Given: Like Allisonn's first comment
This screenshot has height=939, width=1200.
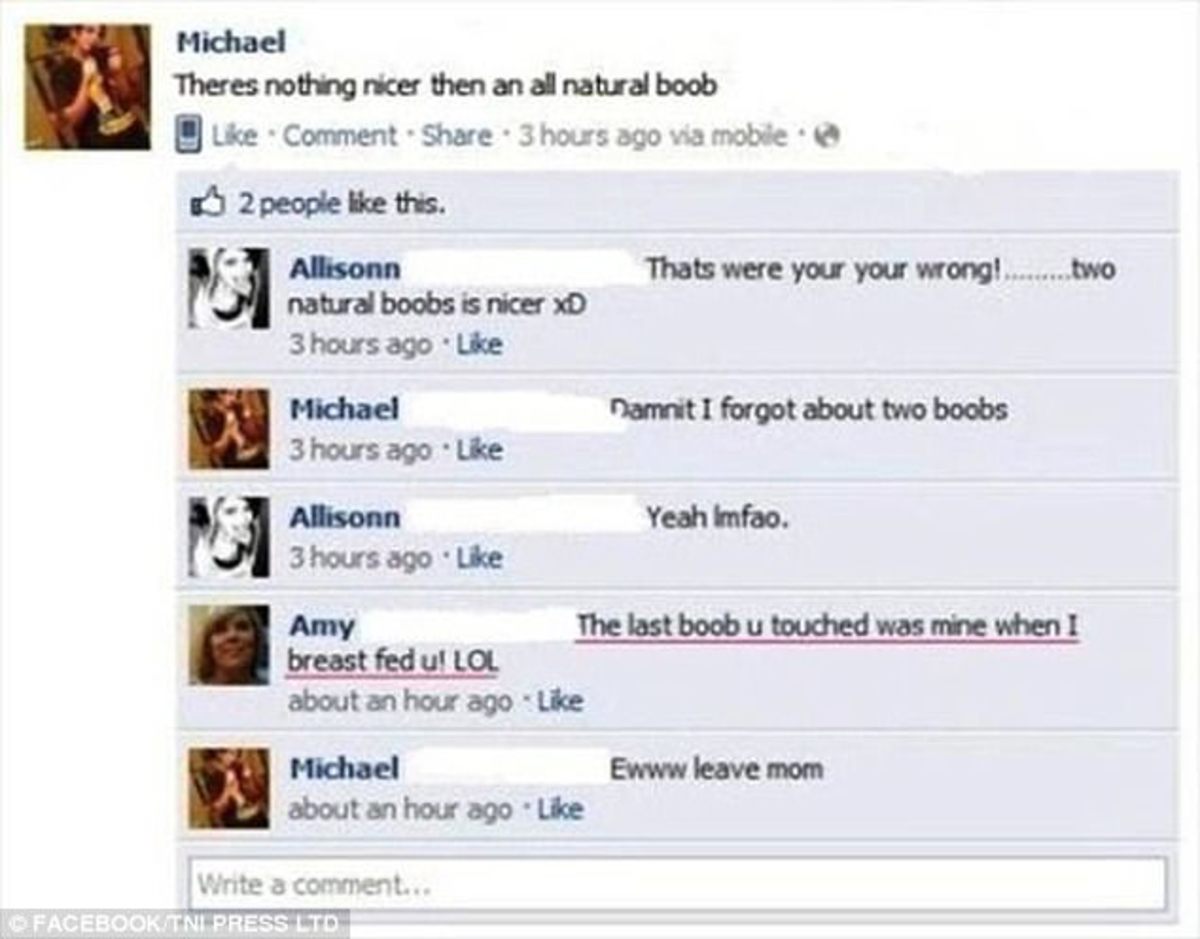Looking at the screenshot, I should (479, 345).
